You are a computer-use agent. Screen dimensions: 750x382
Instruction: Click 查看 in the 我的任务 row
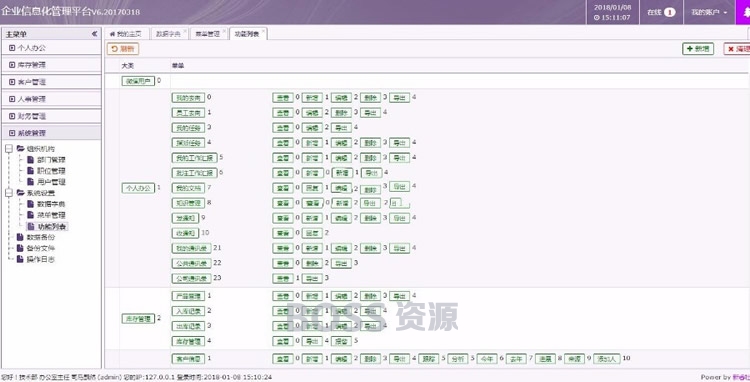tap(283, 128)
